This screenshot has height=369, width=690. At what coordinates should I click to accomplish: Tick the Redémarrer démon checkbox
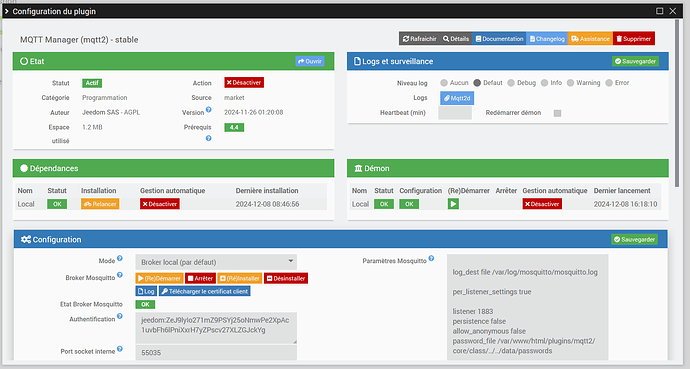pos(558,113)
